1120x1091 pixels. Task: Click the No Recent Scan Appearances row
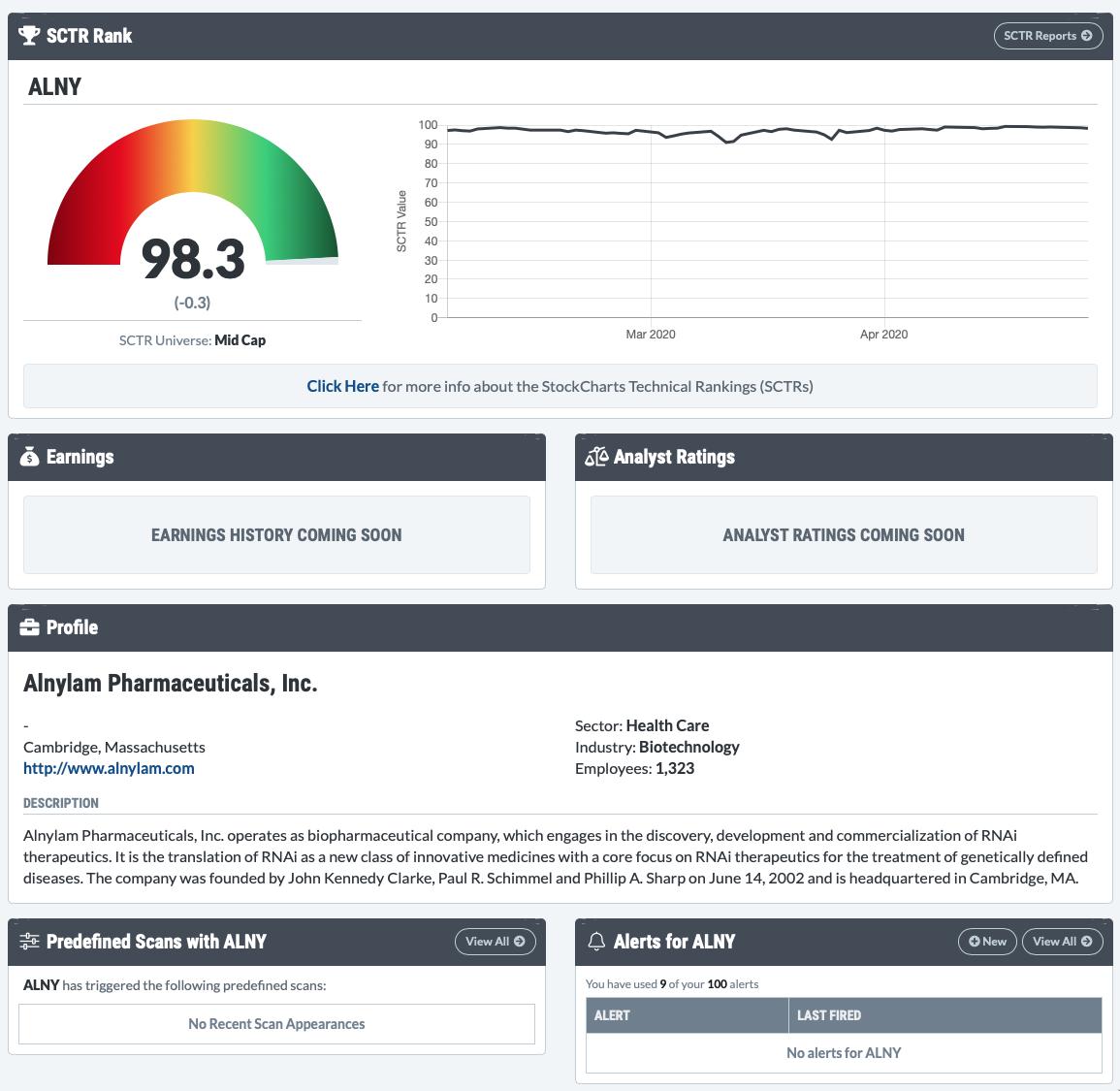click(276, 1024)
